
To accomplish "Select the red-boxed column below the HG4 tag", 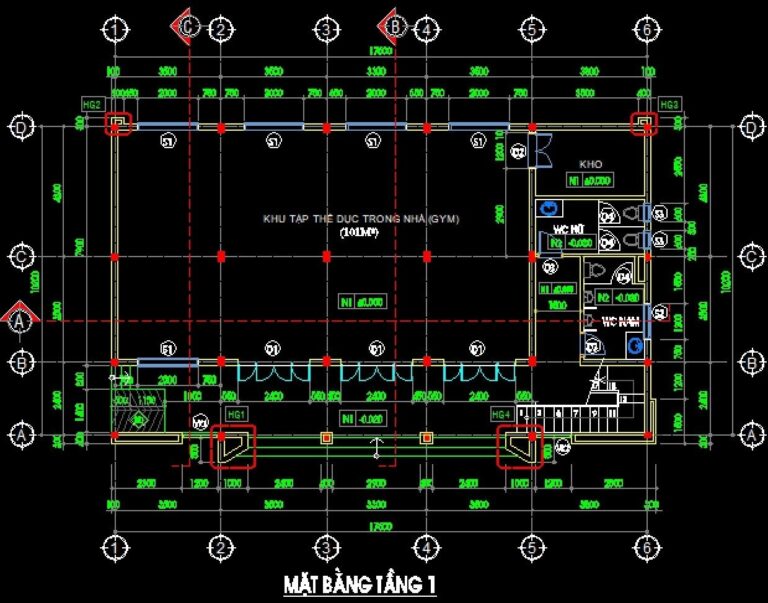I will (x=520, y=444).
